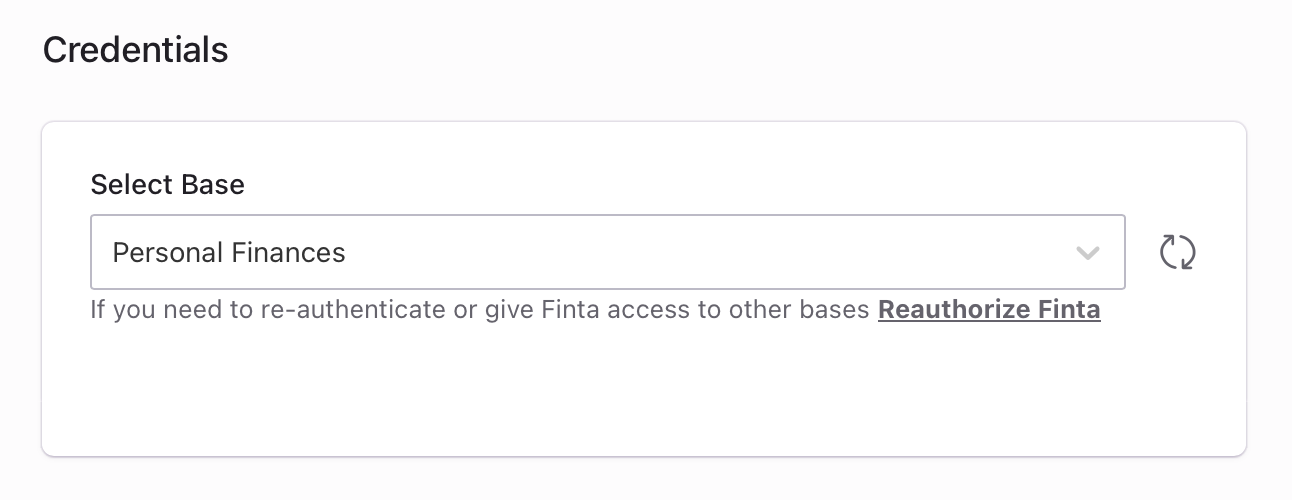Refresh available bases using the rotate icon
This screenshot has height=500, width=1292.
point(1178,252)
